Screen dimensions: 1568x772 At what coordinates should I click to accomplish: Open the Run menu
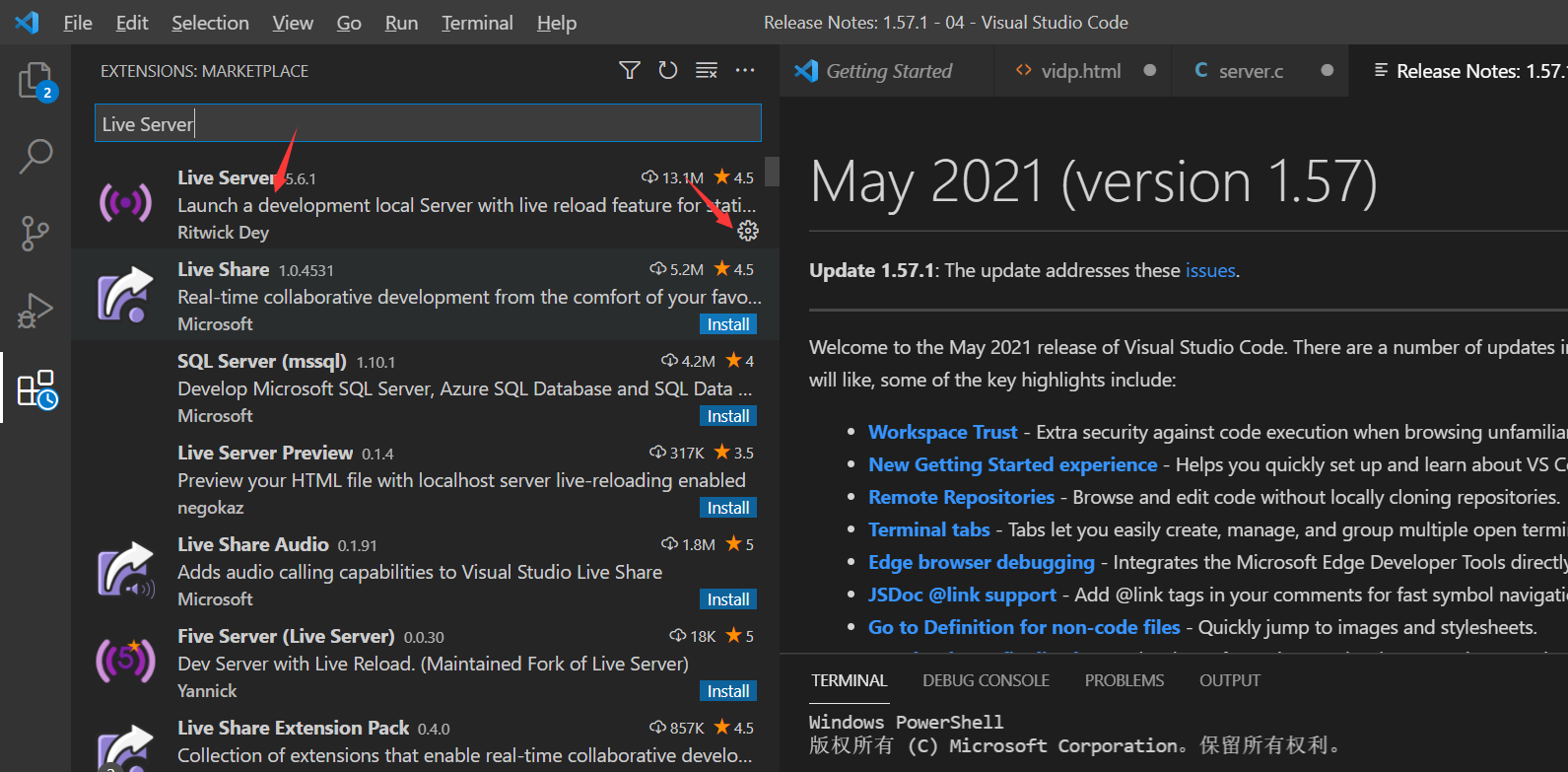[401, 23]
